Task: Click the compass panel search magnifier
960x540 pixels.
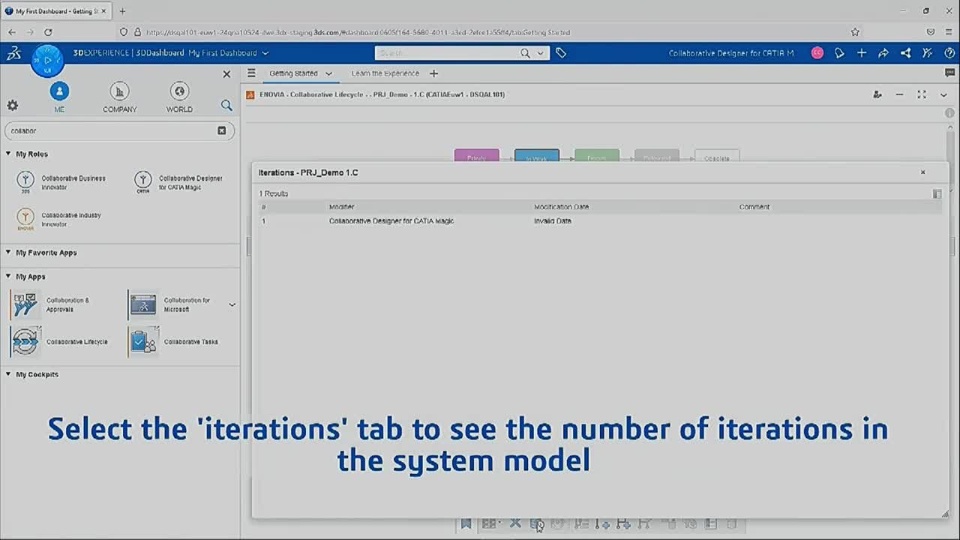Action: [x=227, y=105]
